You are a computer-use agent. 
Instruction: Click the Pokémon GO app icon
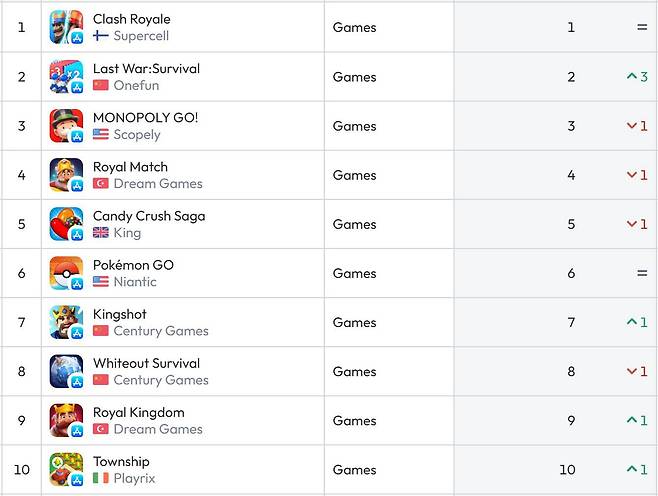click(66, 273)
